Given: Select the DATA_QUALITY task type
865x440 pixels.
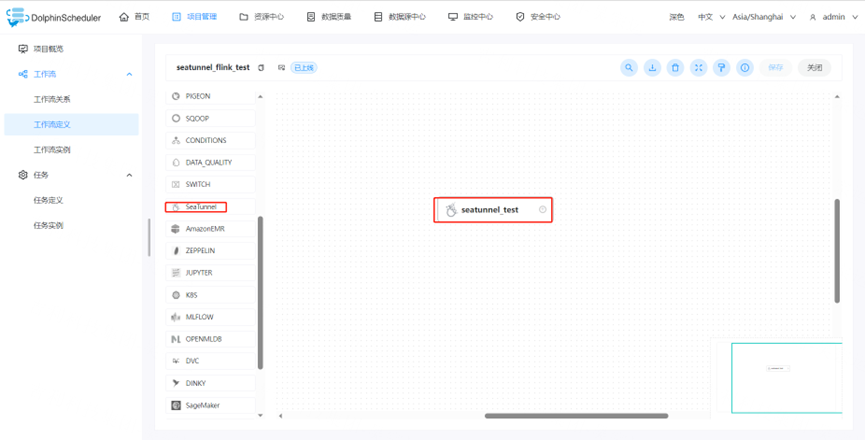Looking at the screenshot, I should (x=210, y=163).
